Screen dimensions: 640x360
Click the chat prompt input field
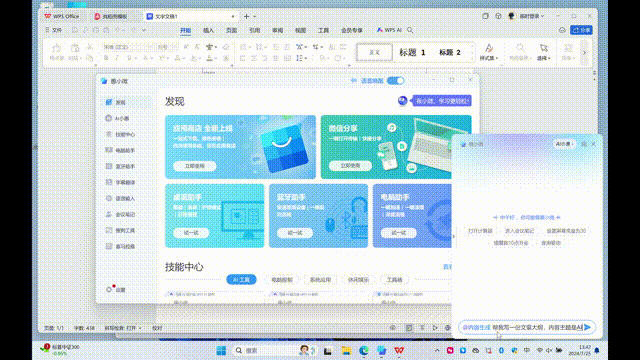pyautogui.click(x=527, y=327)
